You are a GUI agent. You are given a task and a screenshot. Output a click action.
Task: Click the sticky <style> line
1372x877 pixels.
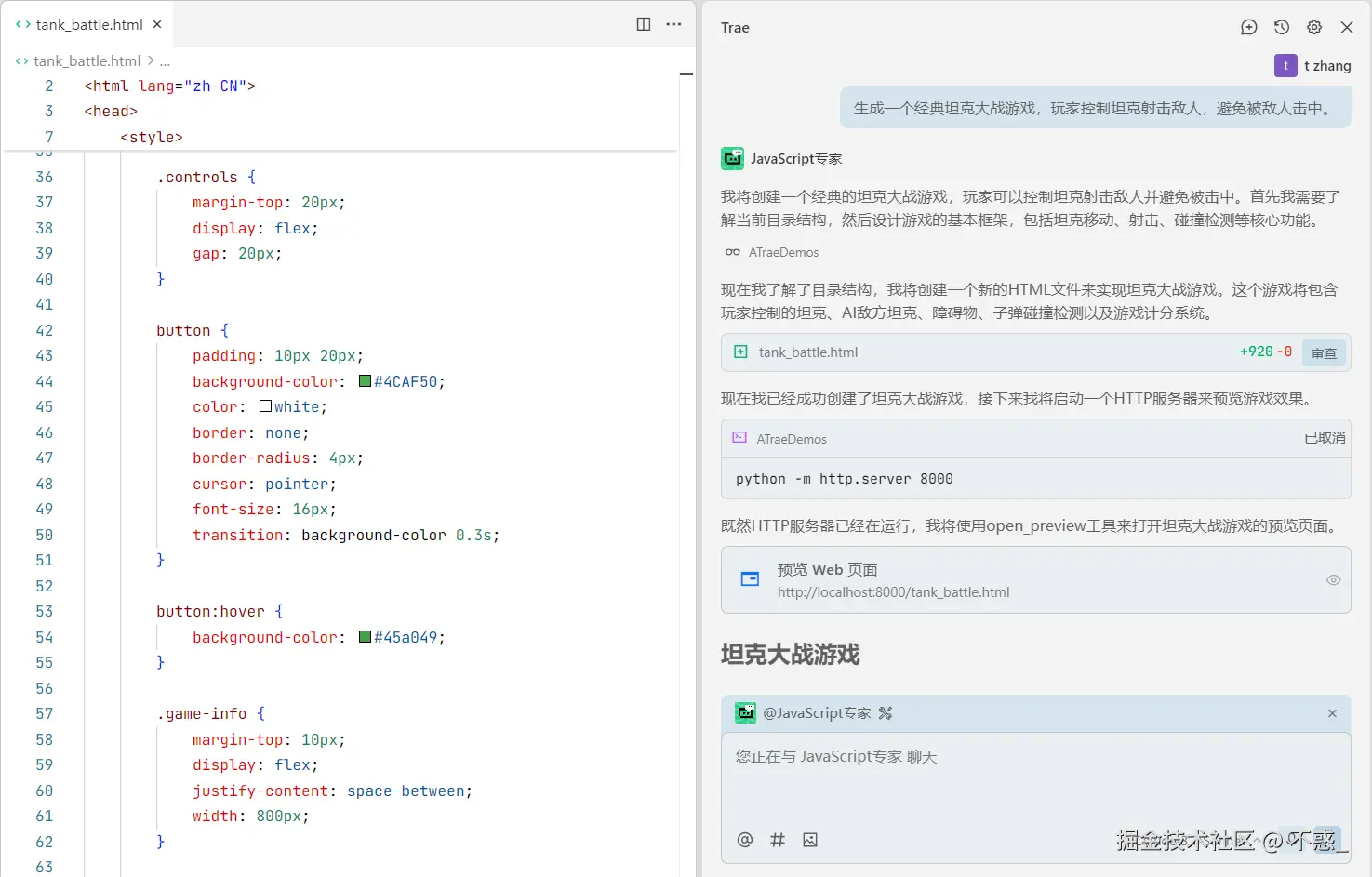point(152,138)
